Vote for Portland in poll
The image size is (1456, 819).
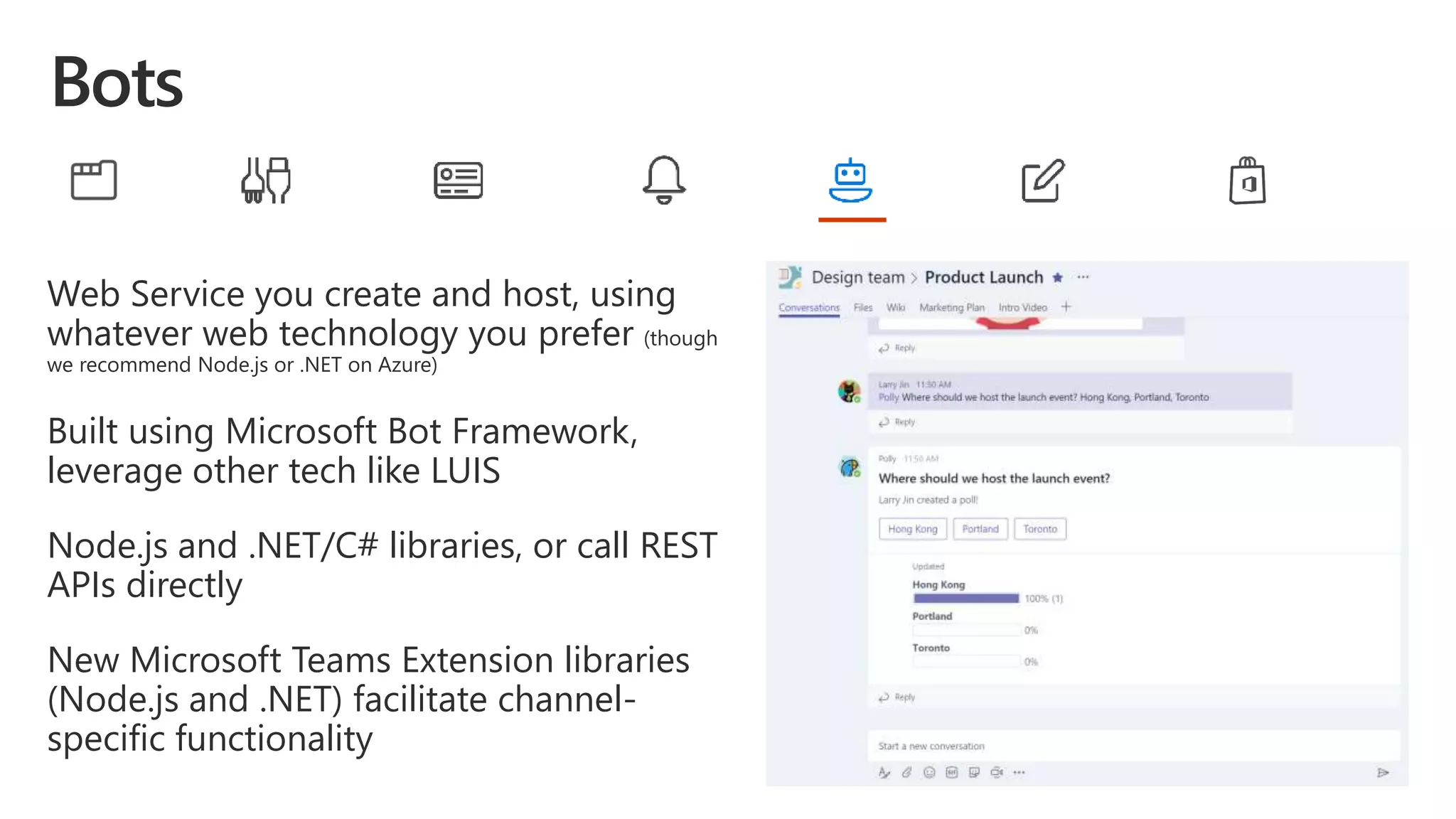[980, 529]
